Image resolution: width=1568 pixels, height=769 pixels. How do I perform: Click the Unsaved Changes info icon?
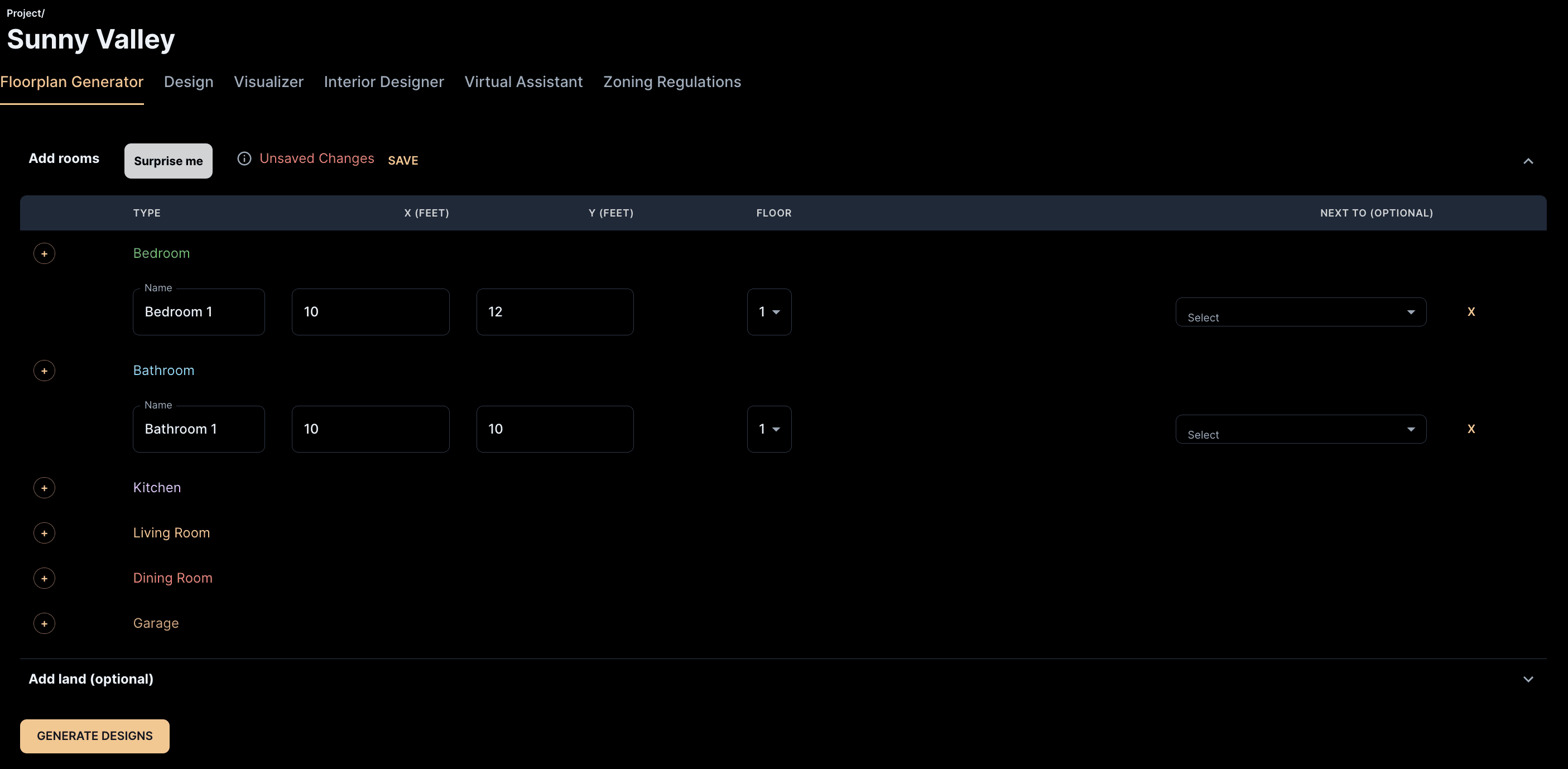point(244,159)
